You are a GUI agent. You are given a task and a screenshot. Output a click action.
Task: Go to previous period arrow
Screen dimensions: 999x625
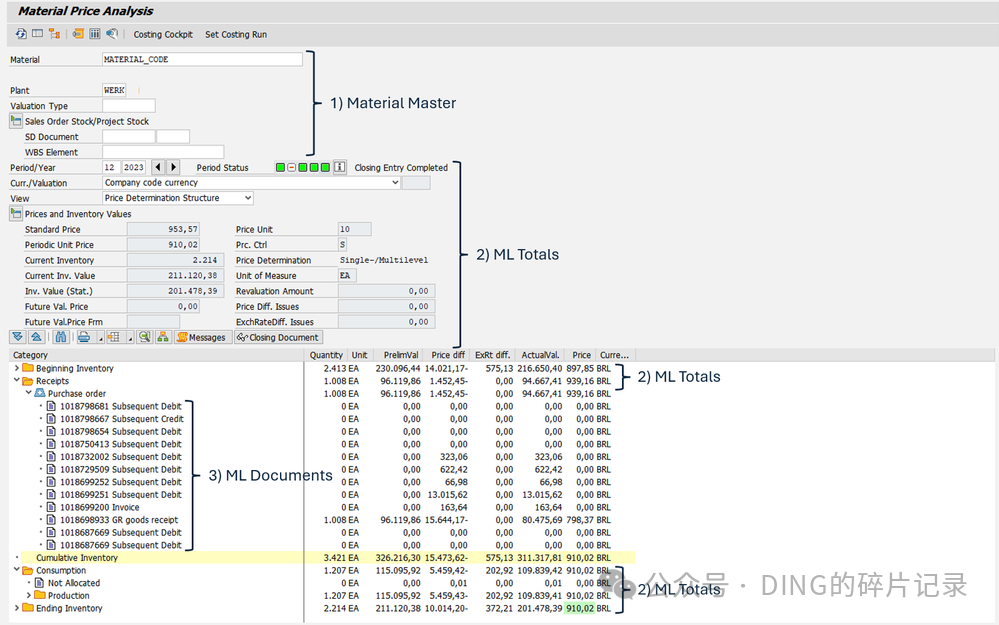point(158,167)
